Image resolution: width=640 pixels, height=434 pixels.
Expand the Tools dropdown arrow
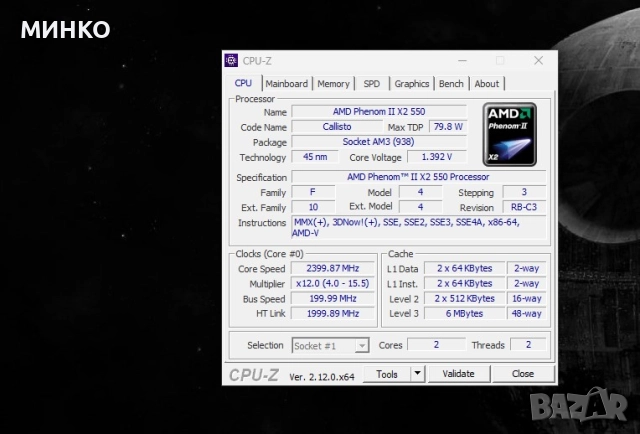[x=418, y=374]
